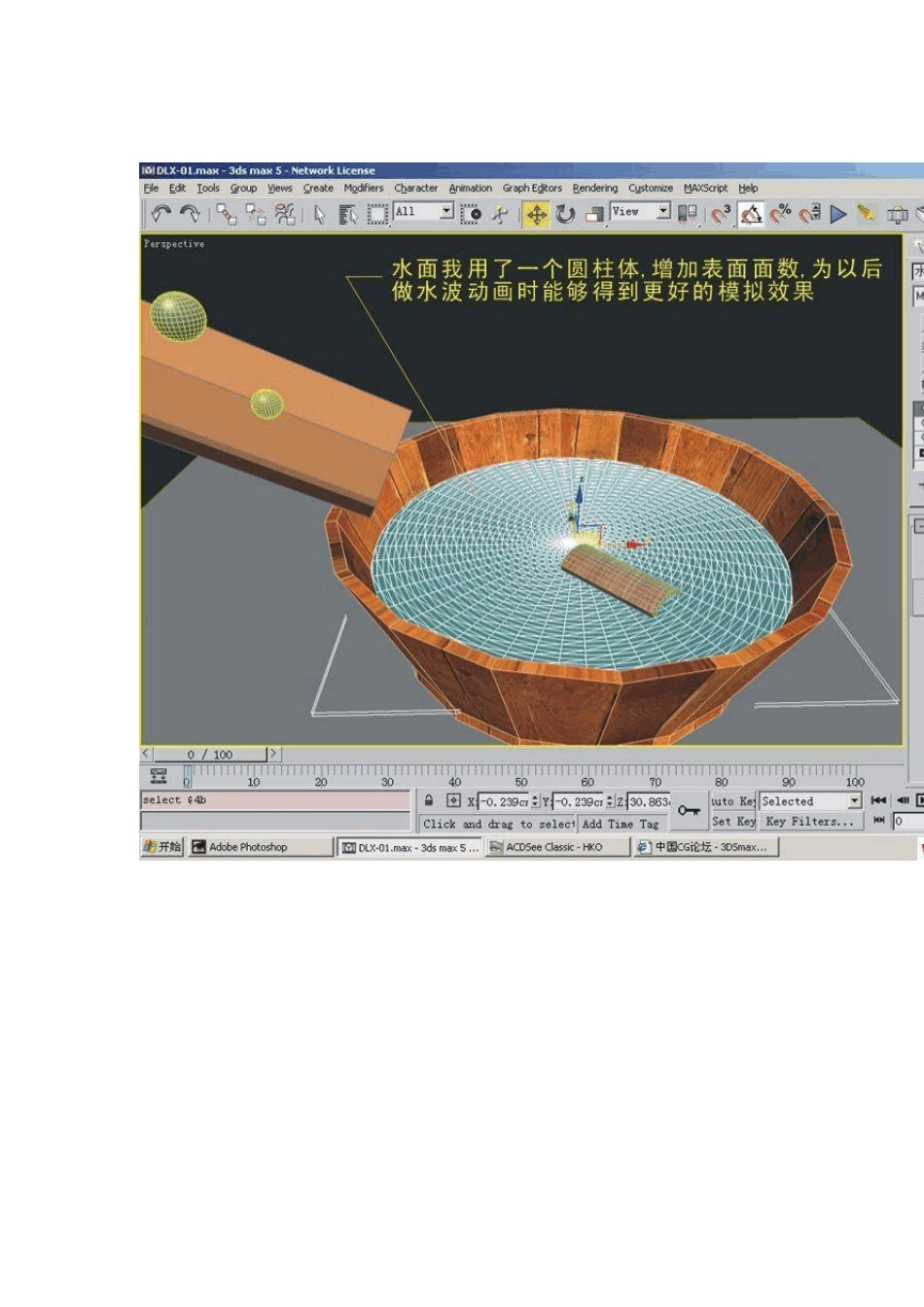Switch to Select and Rotate tool
This screenshot has width=924, height=1307.
point(566,214)
